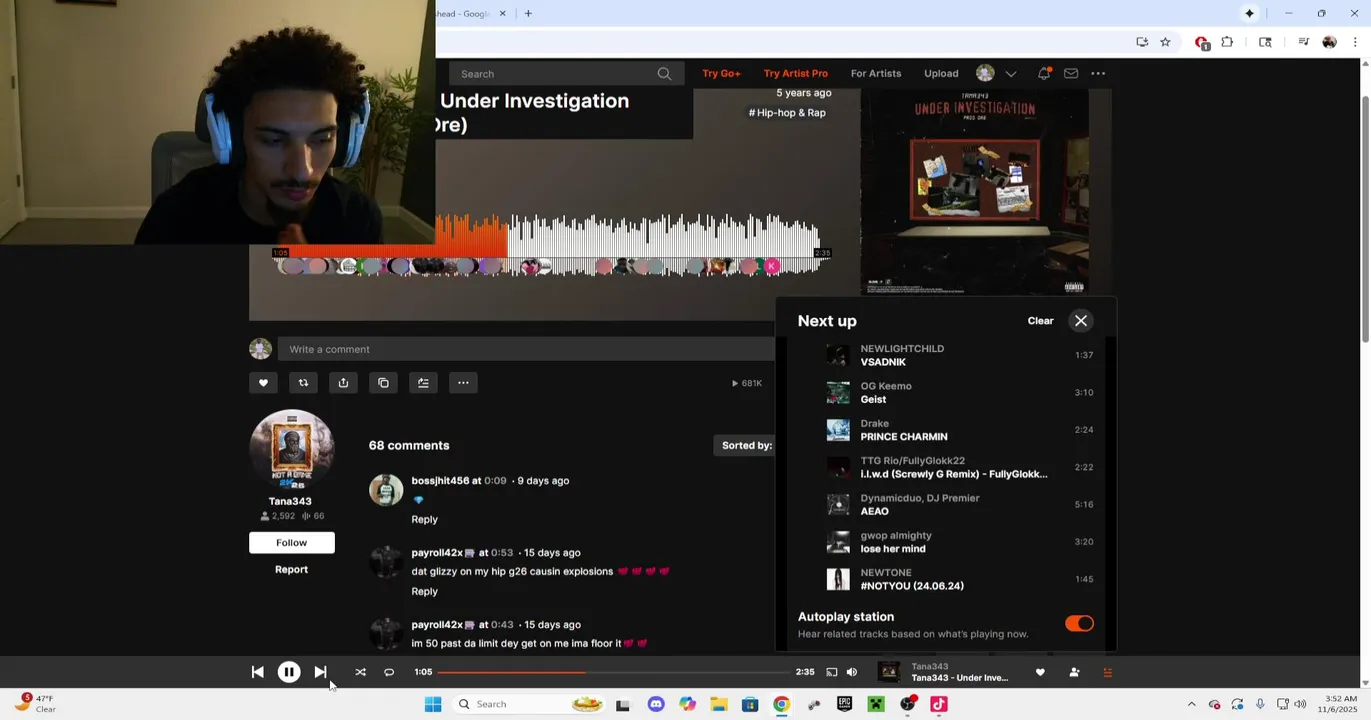Open the Windows Start menu

433,704
